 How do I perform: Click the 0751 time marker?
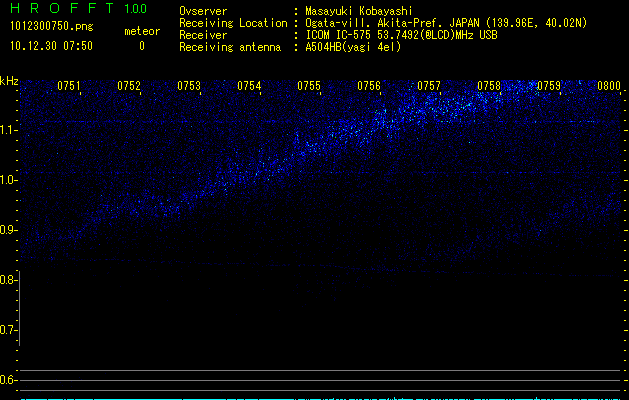[69, 86]
